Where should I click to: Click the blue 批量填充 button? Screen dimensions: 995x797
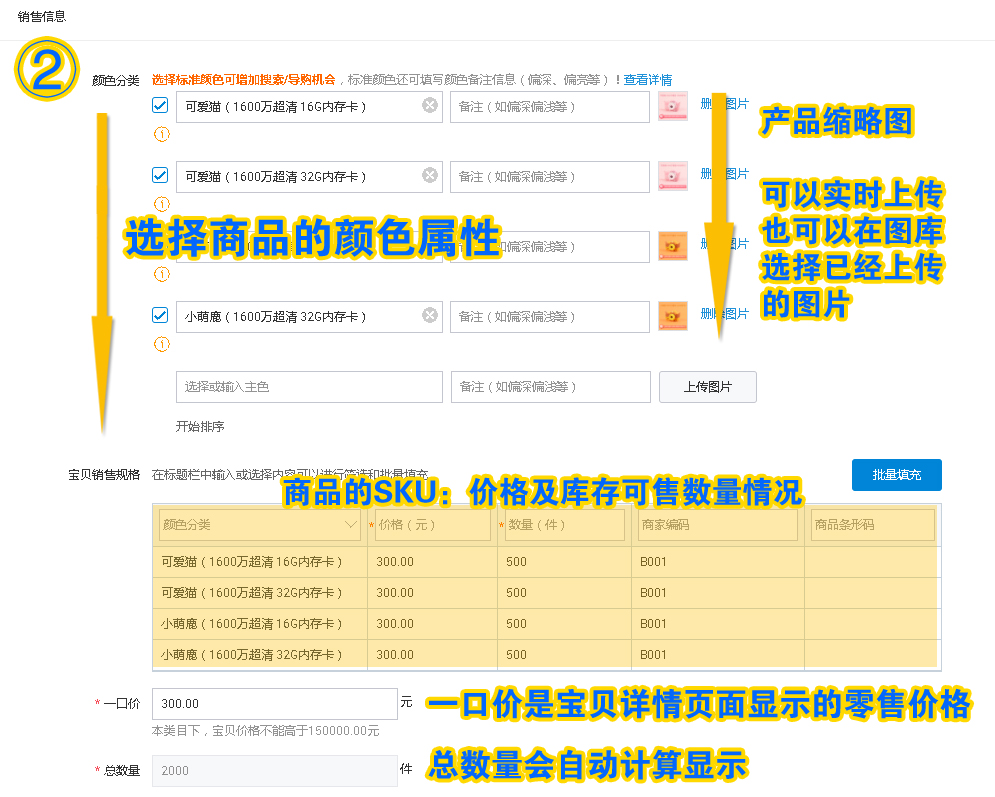tap(896, 475)
